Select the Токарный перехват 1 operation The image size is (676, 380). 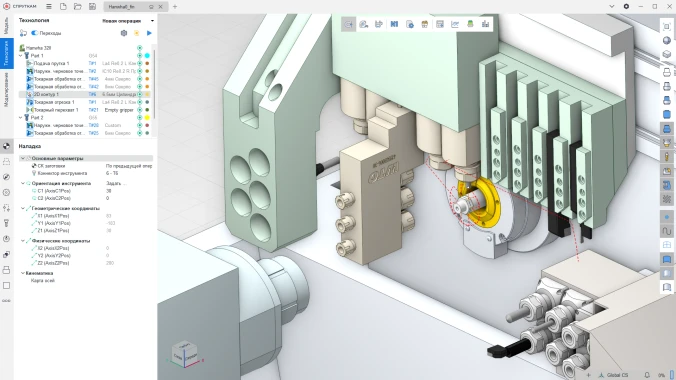click(x=56, y=110)
